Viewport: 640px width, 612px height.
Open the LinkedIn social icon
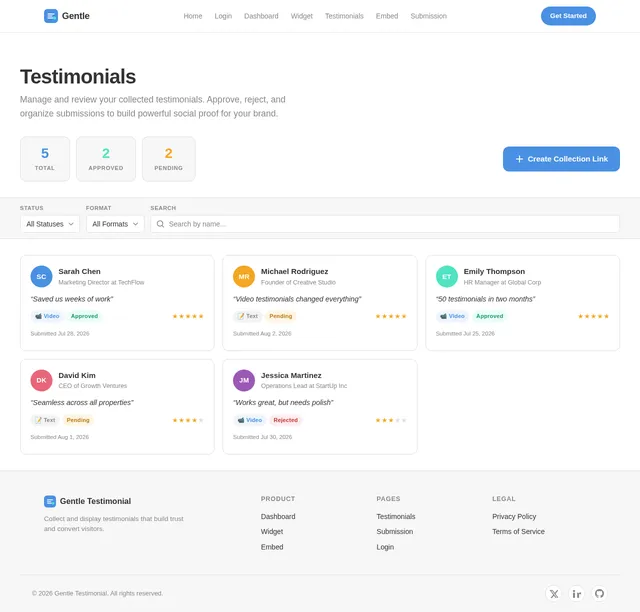(x=576, y=593)
